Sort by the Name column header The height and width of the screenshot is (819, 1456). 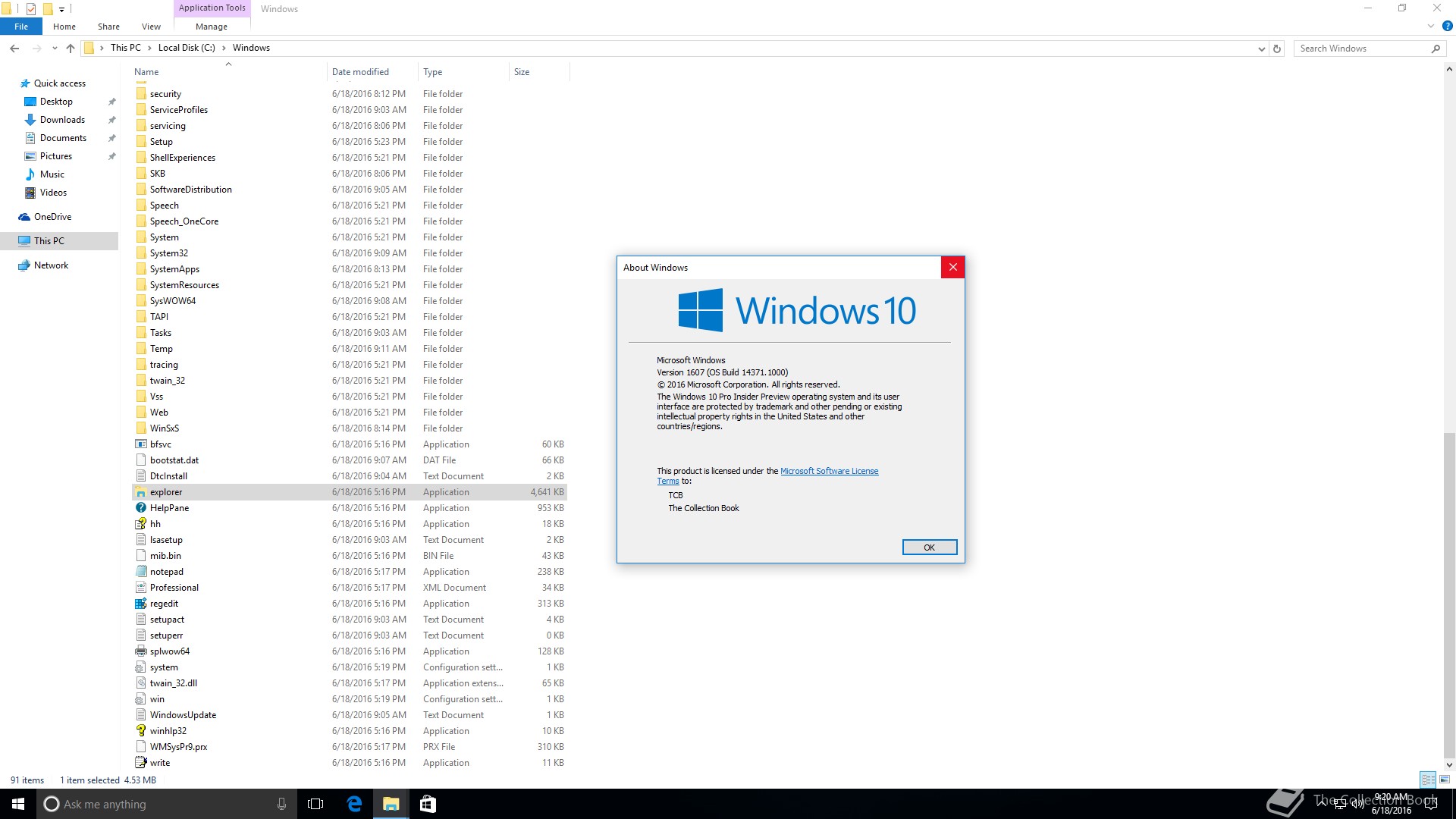146,72
